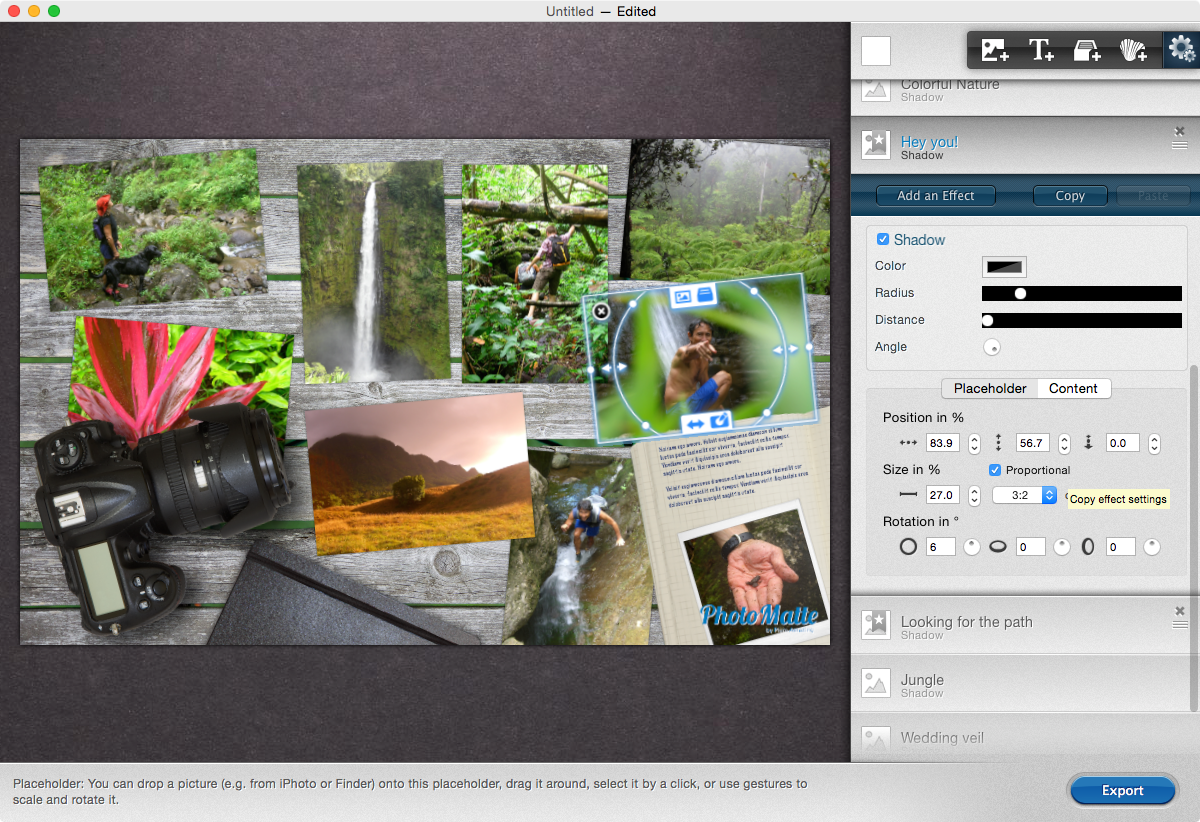Click the 'Looking for the path' layer icon

tap(876, 625)
